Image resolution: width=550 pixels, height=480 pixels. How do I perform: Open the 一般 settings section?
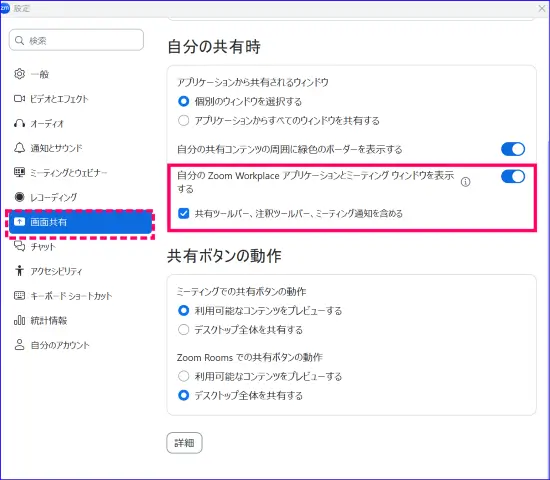(81, 74)
